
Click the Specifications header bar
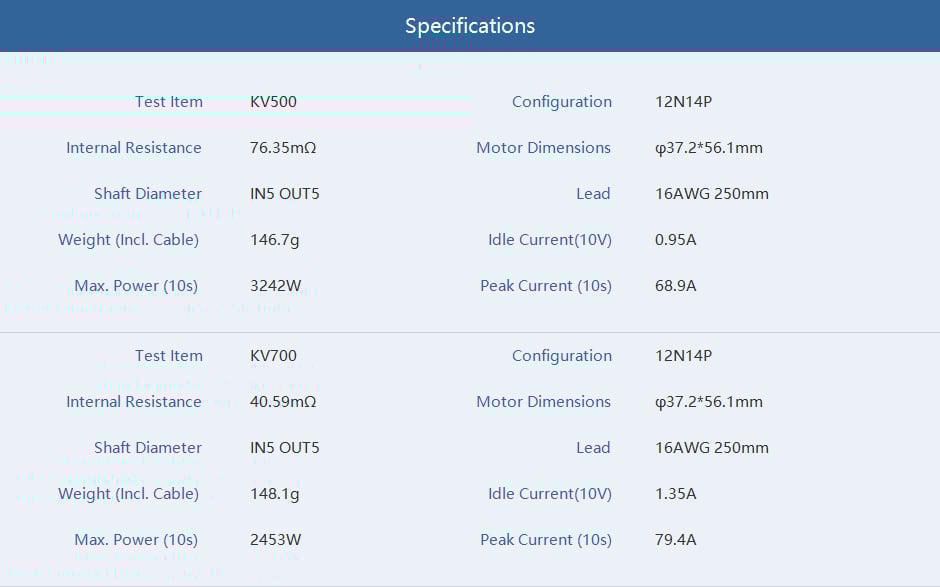(470, 26)
